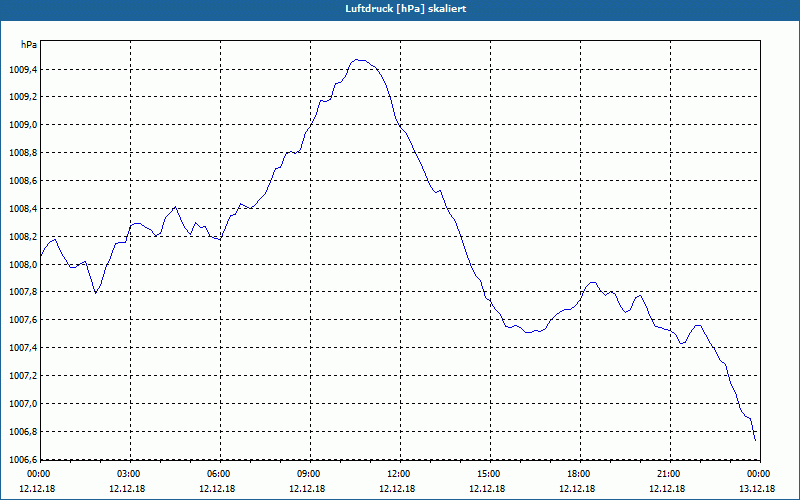The width and height of the screenshot is (800, 500).
Task: Pick the 12.12.18 date under 18:00
Action: click(x=577, y=489)
